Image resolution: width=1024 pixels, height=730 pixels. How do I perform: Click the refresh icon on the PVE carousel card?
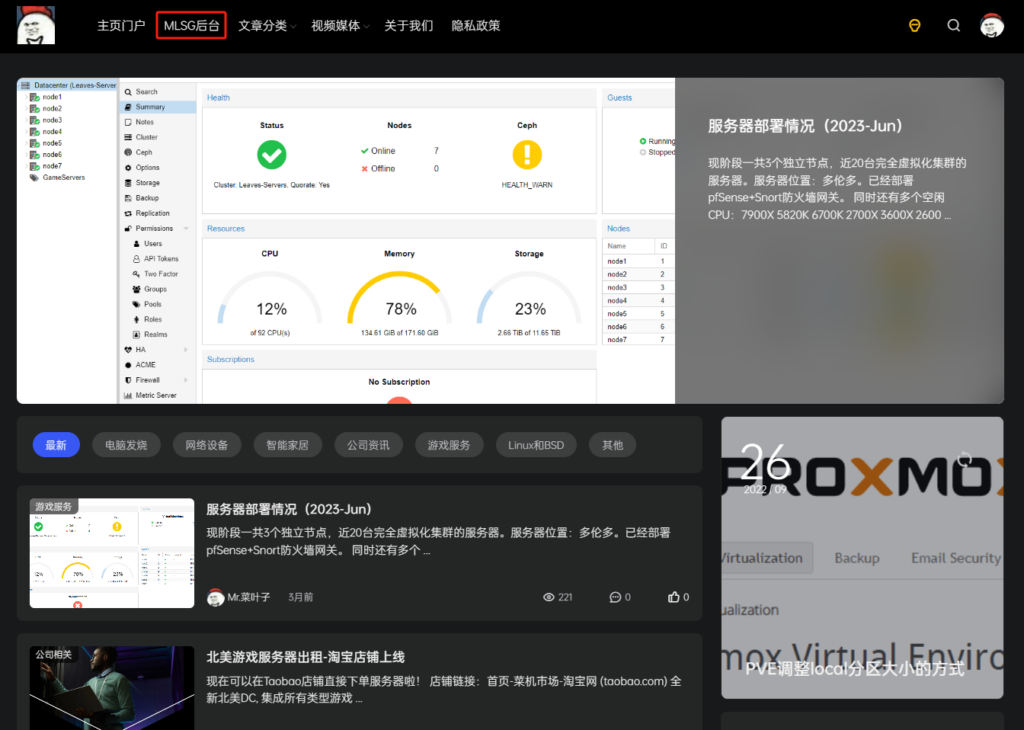click(x=963, y=459)
